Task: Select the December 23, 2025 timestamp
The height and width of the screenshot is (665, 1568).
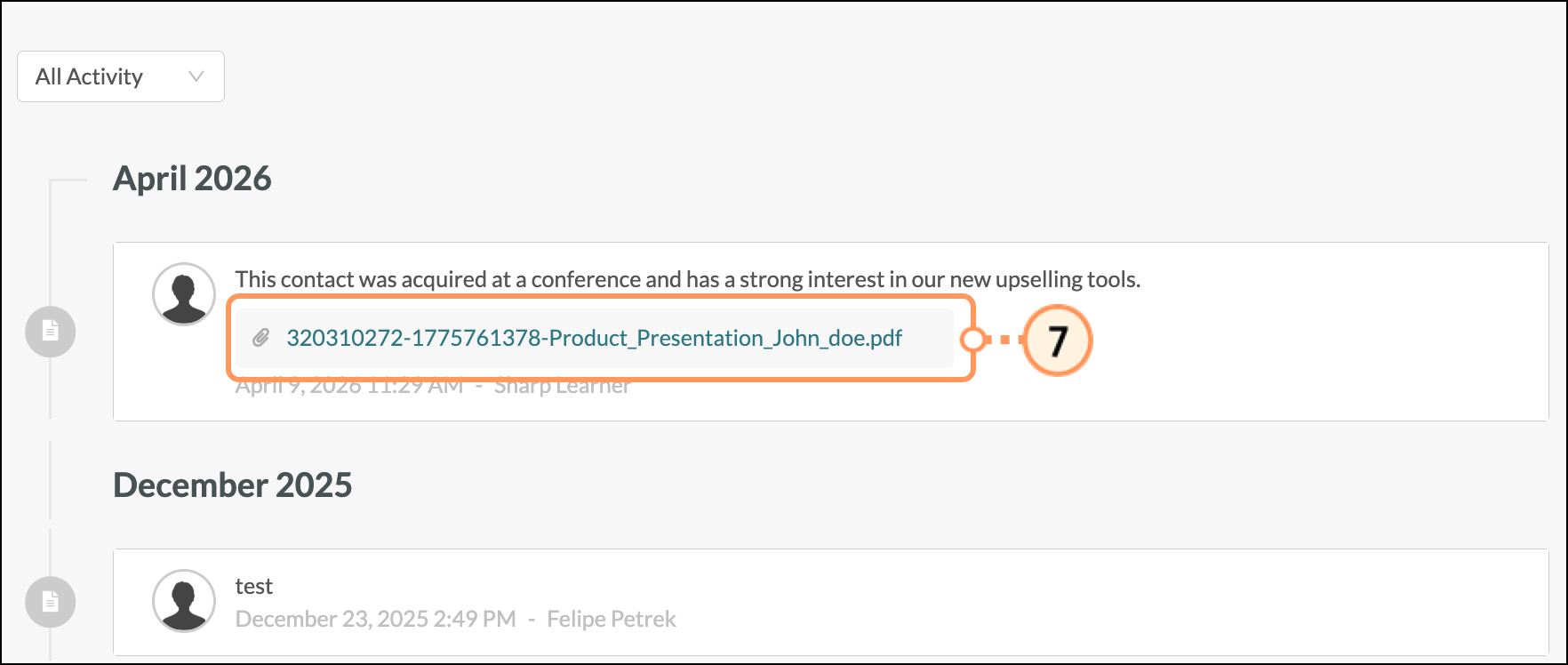Action: 376,618
